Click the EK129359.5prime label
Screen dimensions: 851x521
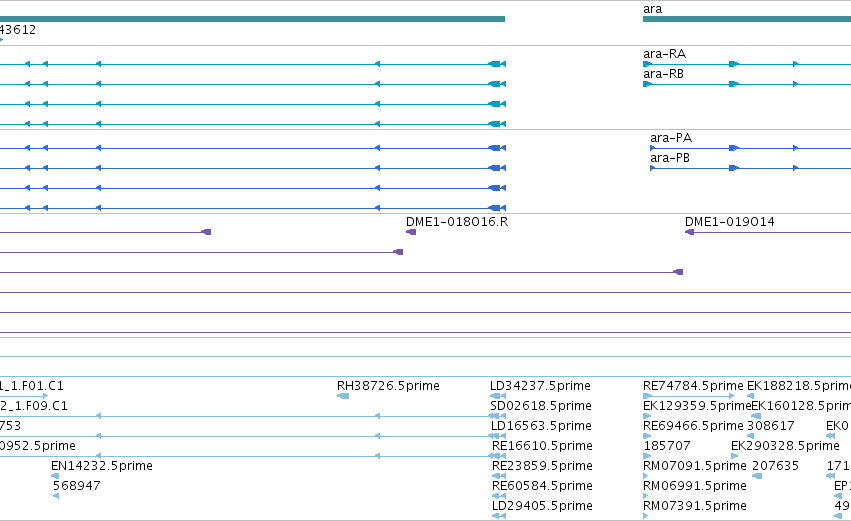coord(697,406)
